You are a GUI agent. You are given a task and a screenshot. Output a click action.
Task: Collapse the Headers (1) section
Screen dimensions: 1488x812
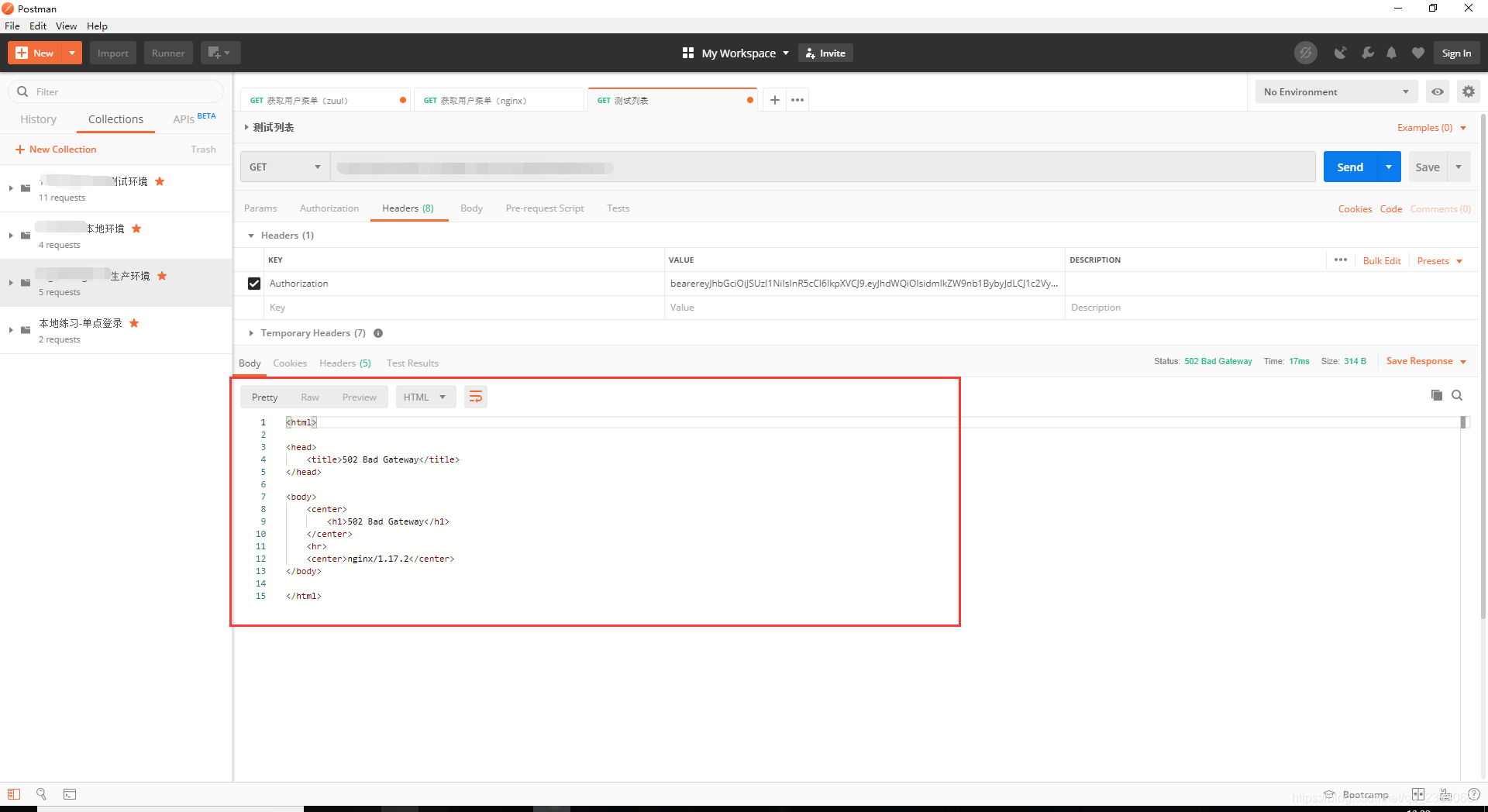[251, 235]
